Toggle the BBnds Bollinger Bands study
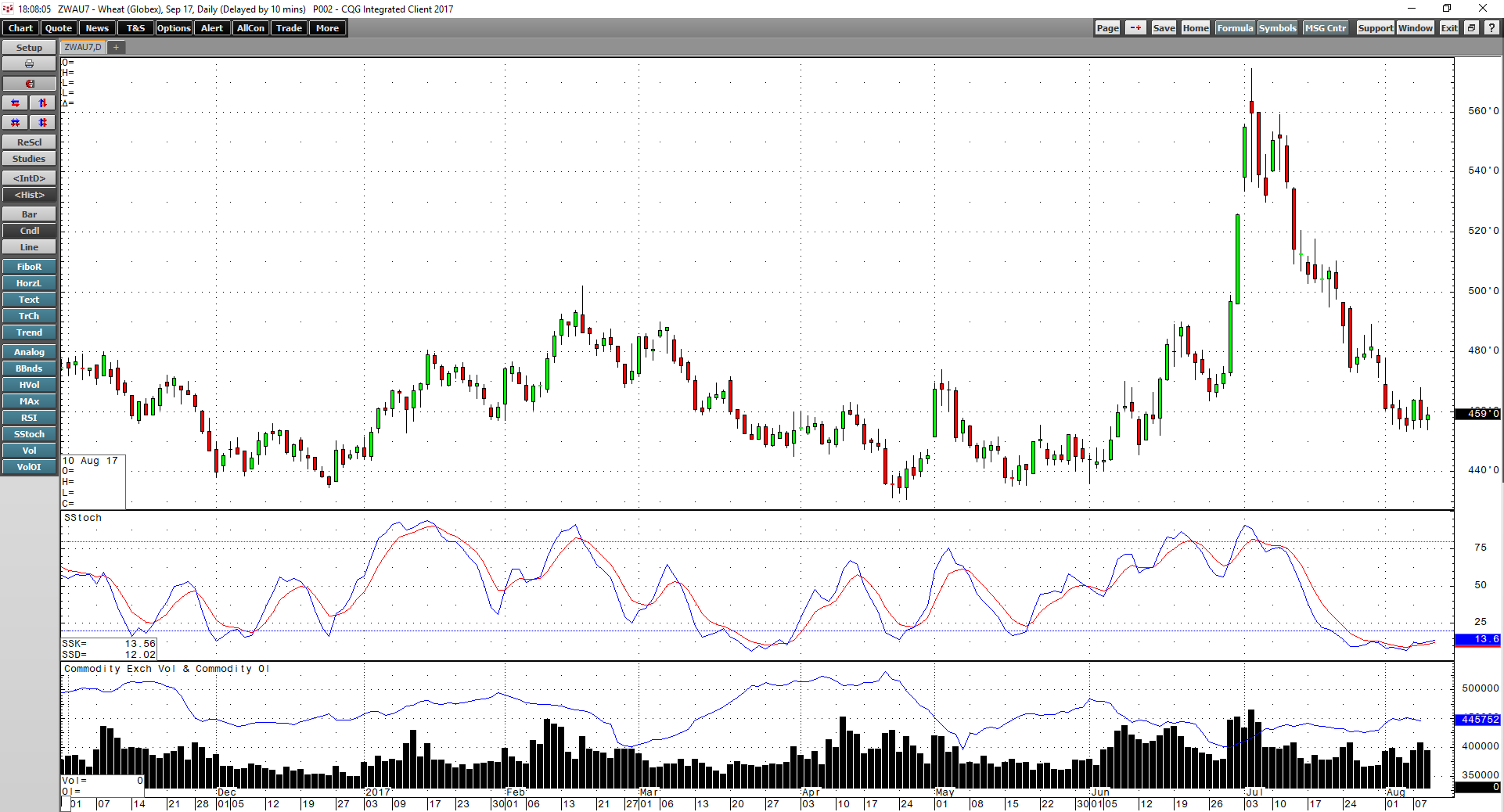This screenshot has height=812, width=1504. (x=29, y=368)
